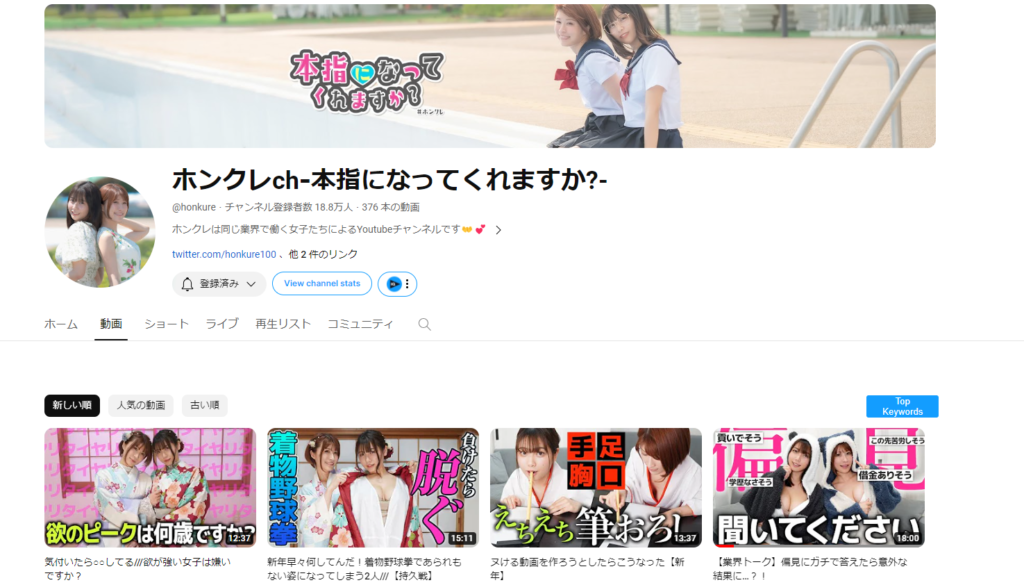This screenshot has height=585, width=1024.
Task: Click the three-dot icon beside the extension button
Action: (407, 284)
